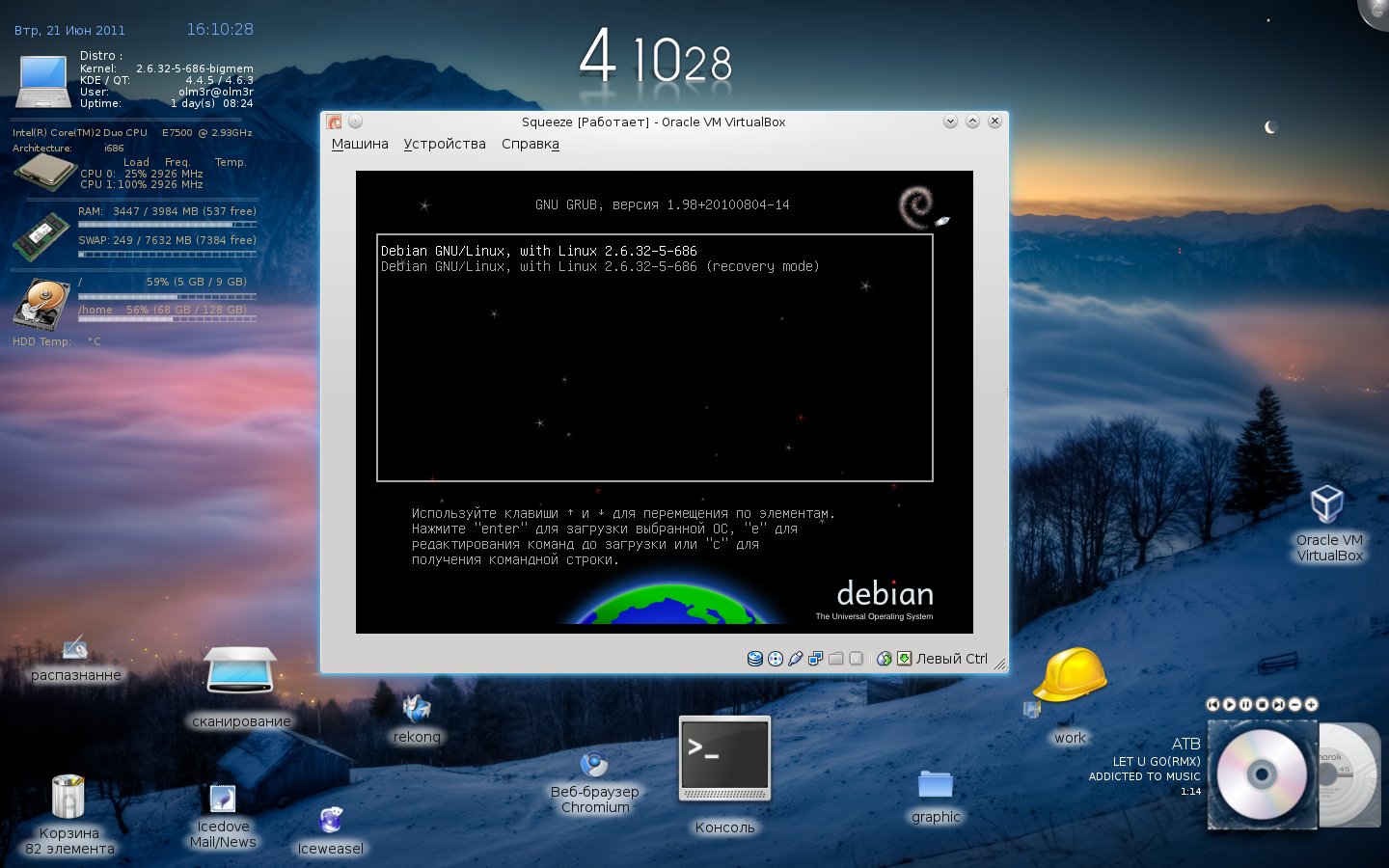Click the RAM module icon in system monitor
The image size is (1389, 868).
[41, 239]
